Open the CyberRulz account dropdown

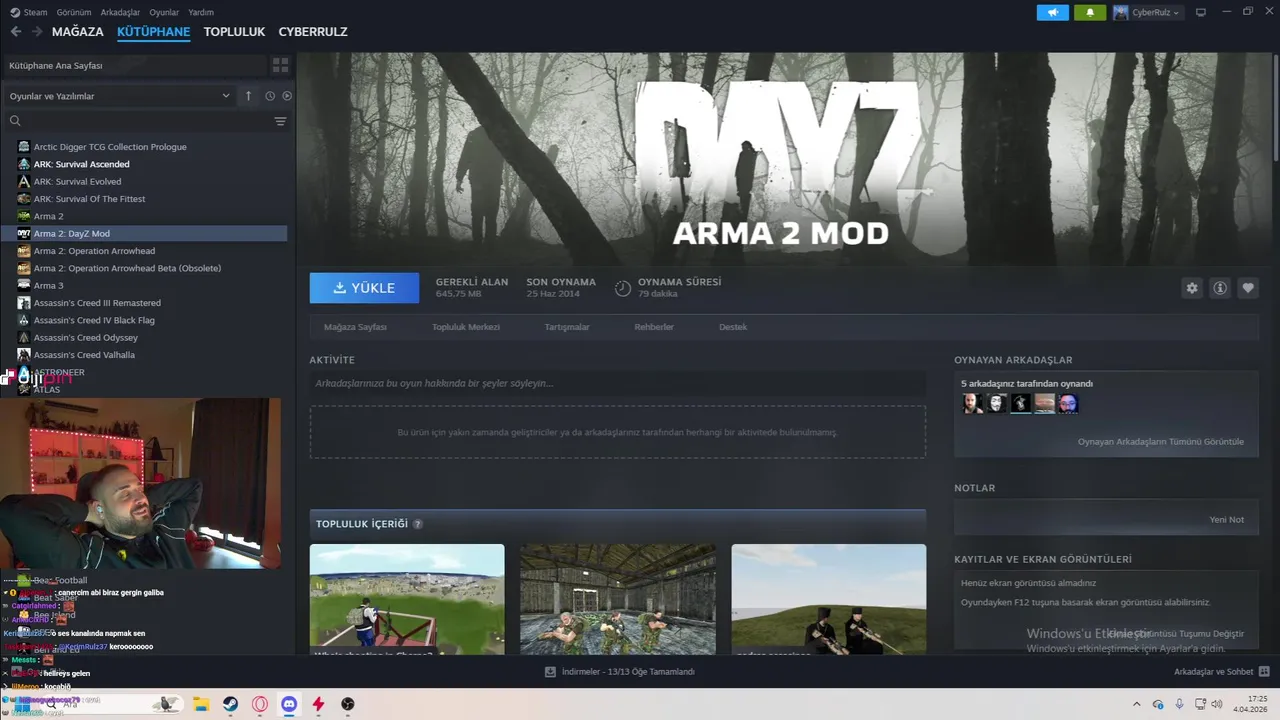tap(1146, 12)
